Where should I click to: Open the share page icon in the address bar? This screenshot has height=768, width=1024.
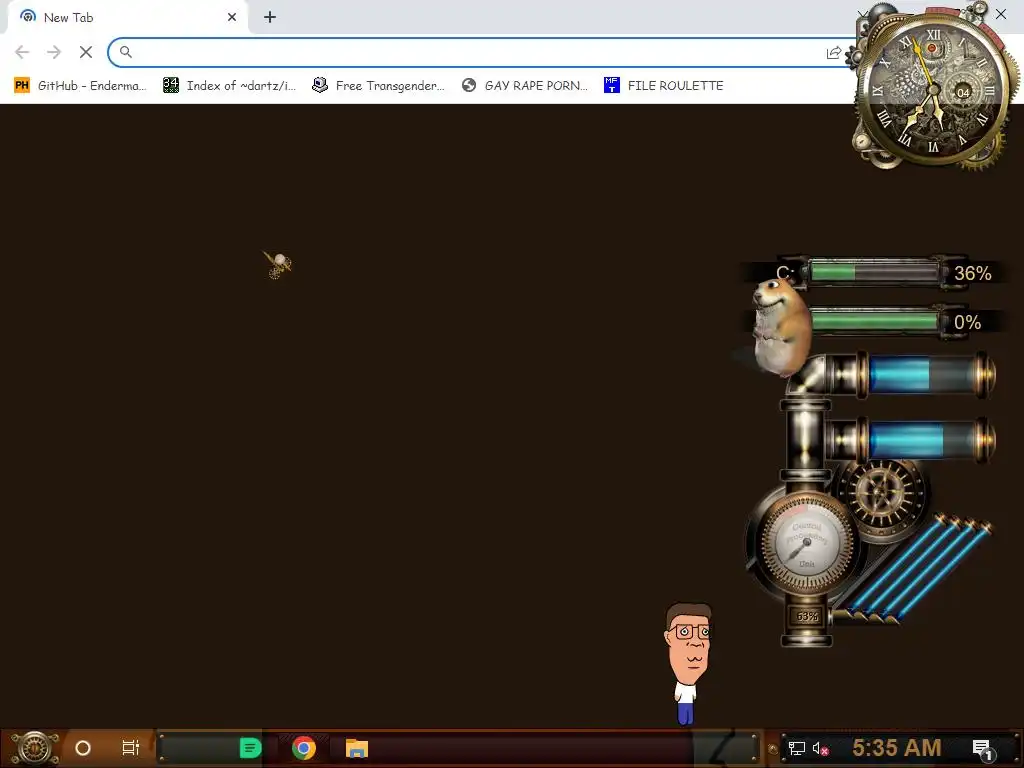pyautogui.click(x=833, y=53)
